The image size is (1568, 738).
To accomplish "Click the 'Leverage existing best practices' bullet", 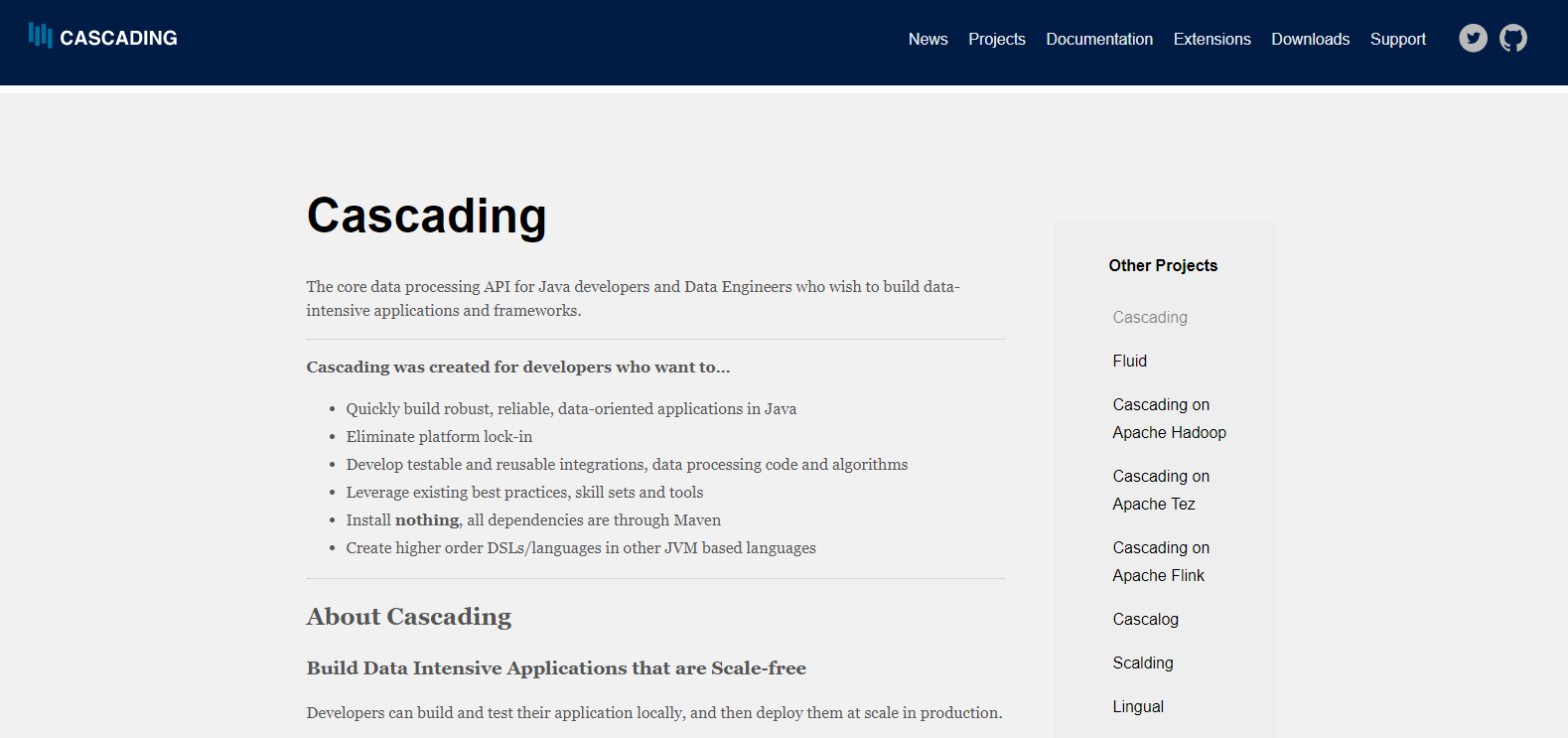I will pyautogui.click(x=524, y=493).
